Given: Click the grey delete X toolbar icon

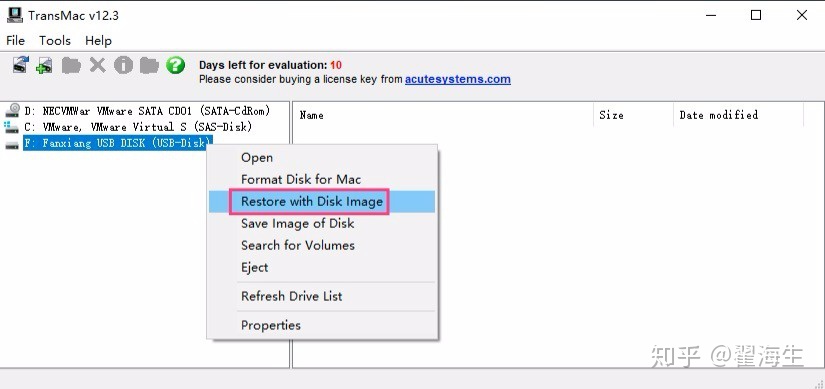Looking at the screenshot, I should 97,65.
